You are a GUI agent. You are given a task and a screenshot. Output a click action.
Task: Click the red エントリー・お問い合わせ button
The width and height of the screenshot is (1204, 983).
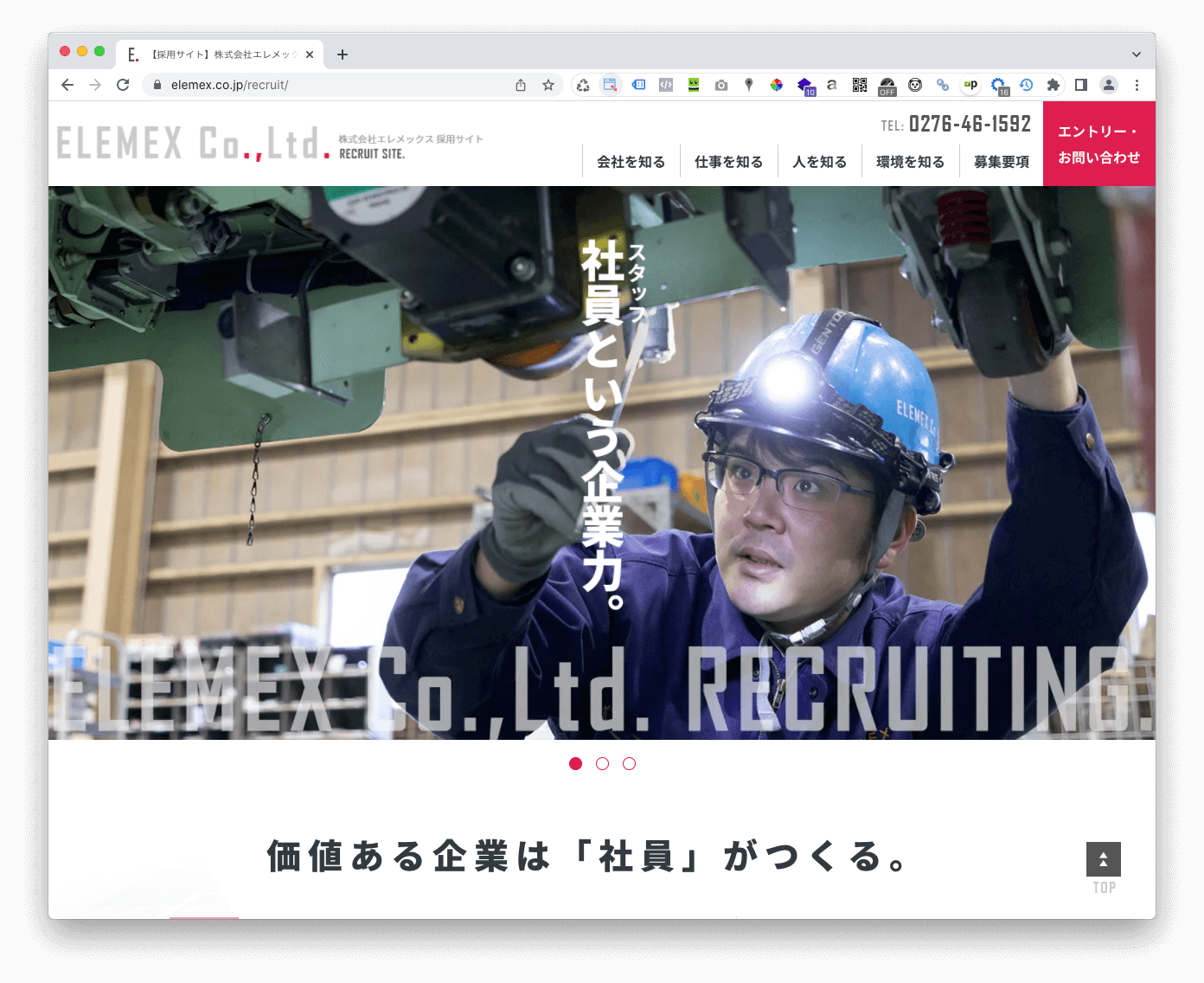(1098, 144)
